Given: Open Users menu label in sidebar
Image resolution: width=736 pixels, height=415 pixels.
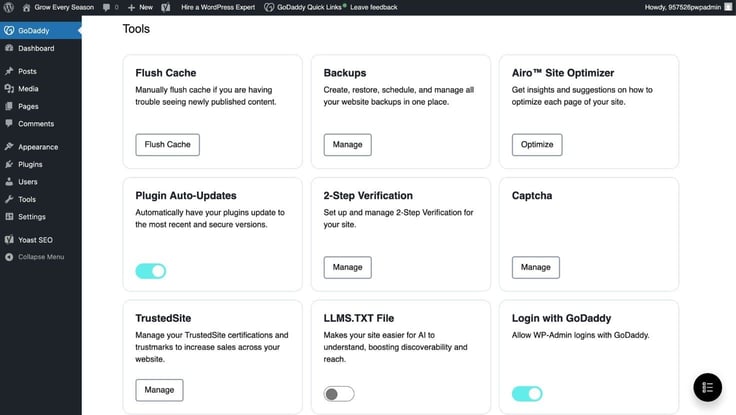Looking at the screenshot, I should (x=28, y=182).
